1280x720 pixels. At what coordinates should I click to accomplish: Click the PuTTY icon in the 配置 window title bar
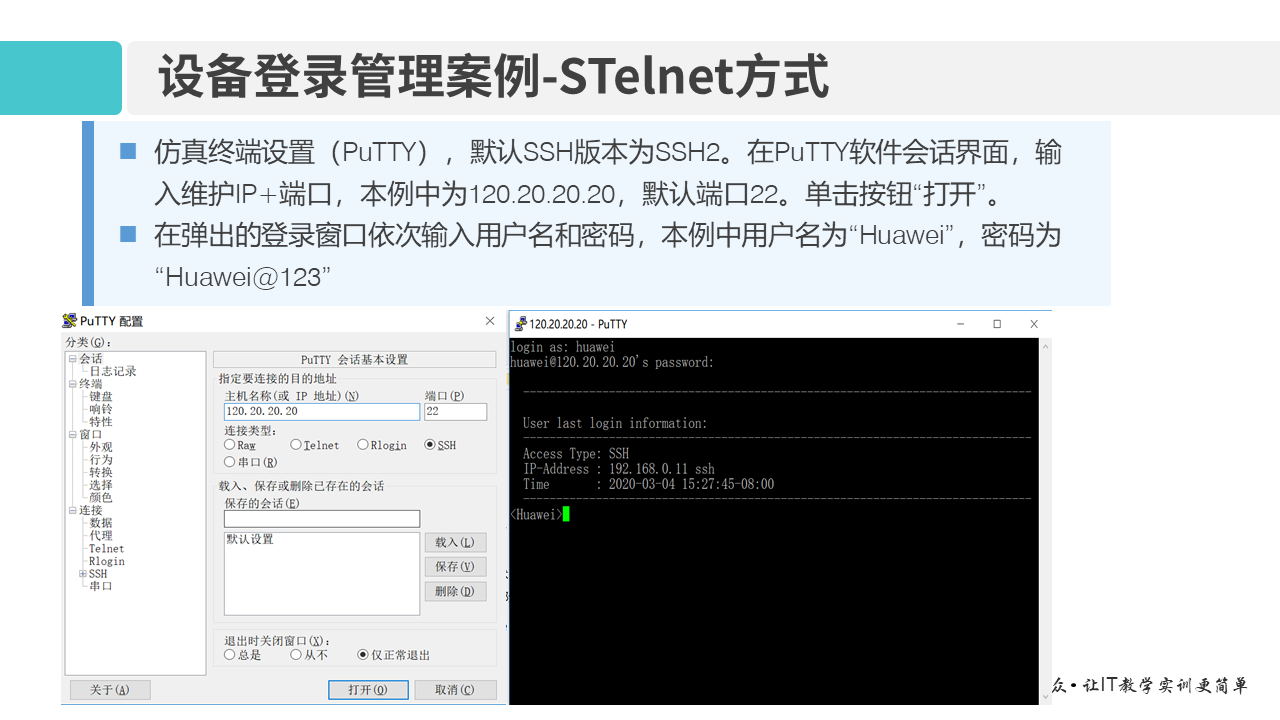tap(68, 321)
